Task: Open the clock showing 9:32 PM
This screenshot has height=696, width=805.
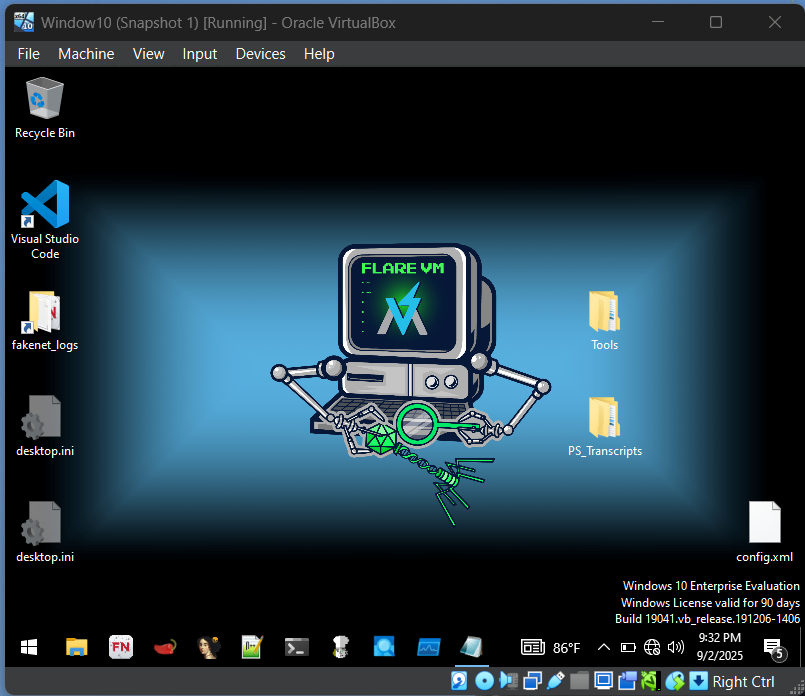Action: (719, 647)
